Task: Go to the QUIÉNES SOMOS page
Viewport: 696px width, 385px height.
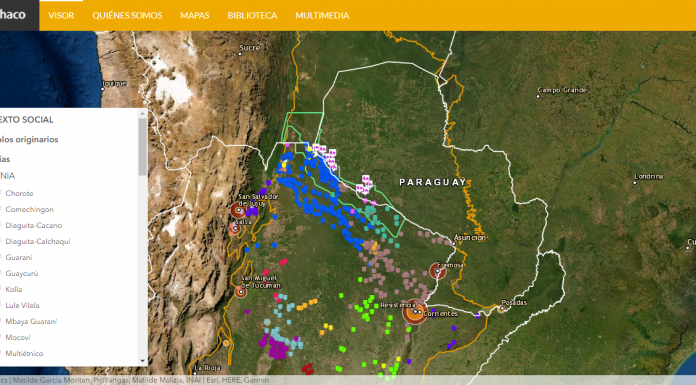Action: pos(127,16)
